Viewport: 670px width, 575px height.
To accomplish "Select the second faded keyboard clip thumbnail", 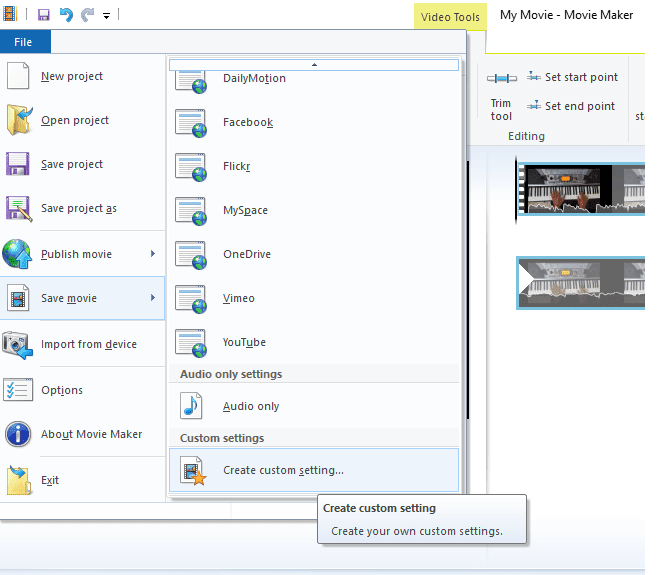I will tap(581, 283).
